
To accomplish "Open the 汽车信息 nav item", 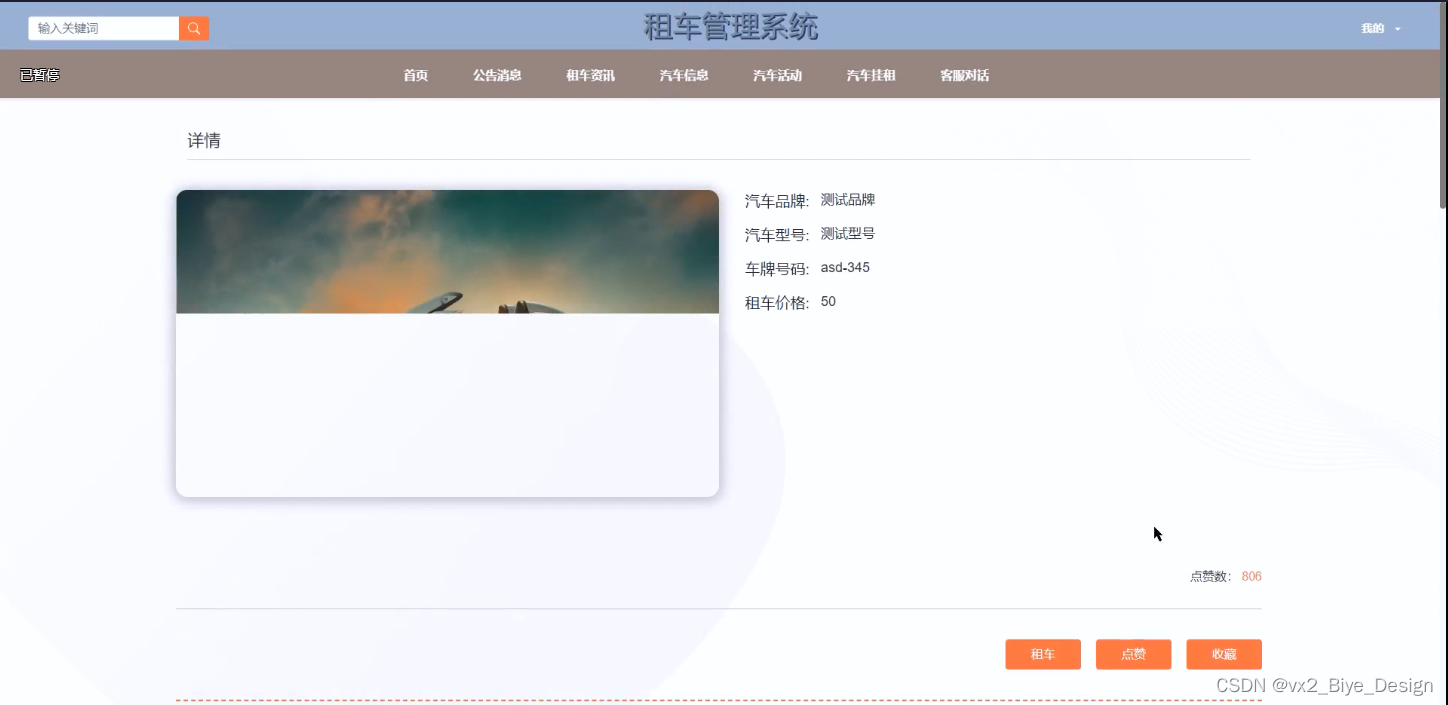I will [684, 75].
